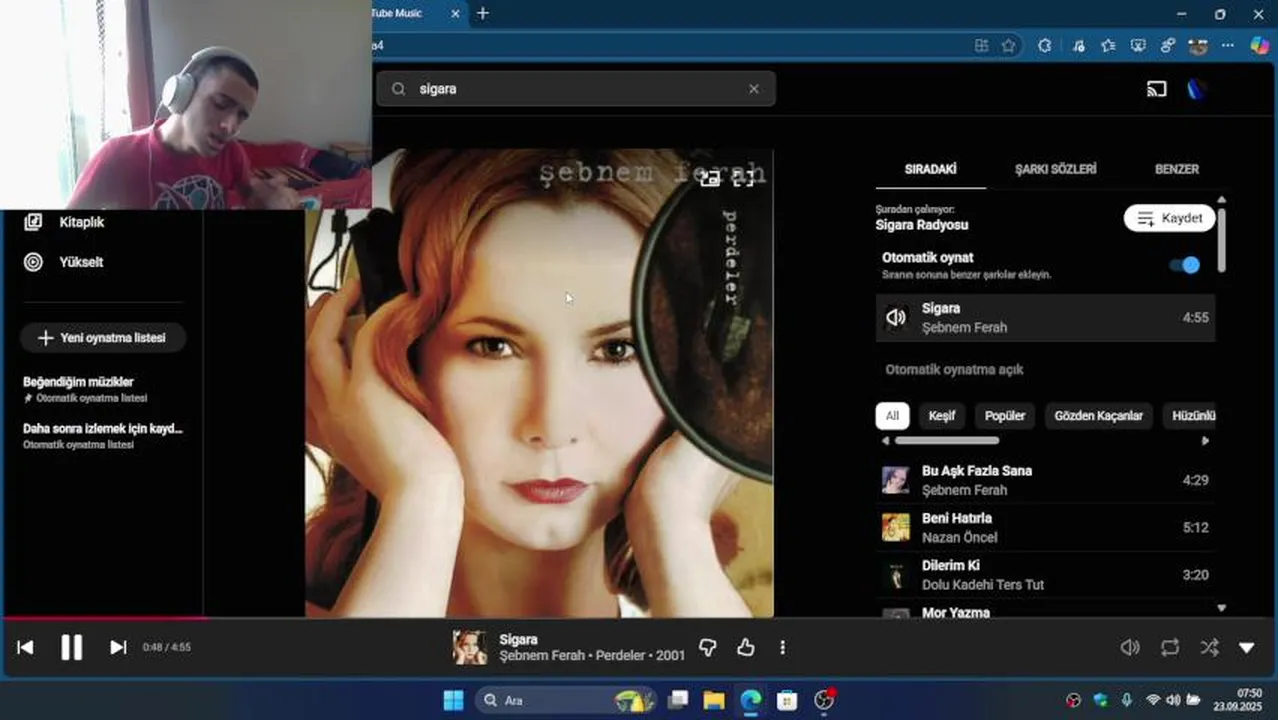Click the Bu Aşk Fazla Sana thumbnail
The width and height of the screenshot is (1278, 720).
tap(896, 480)
